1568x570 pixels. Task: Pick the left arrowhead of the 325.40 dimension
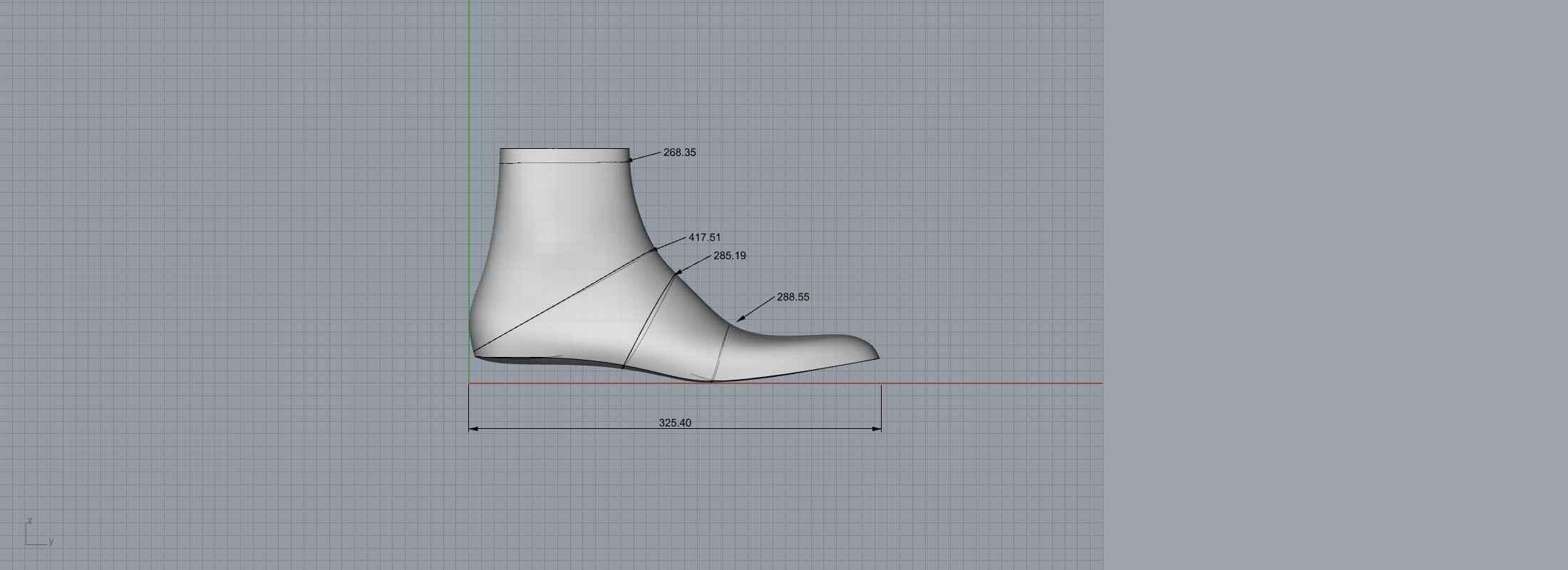click(x=473, y=429)
